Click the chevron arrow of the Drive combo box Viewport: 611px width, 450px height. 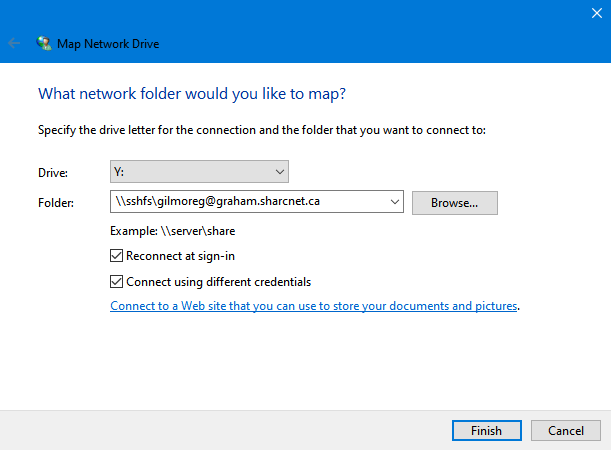pos(277,172)
